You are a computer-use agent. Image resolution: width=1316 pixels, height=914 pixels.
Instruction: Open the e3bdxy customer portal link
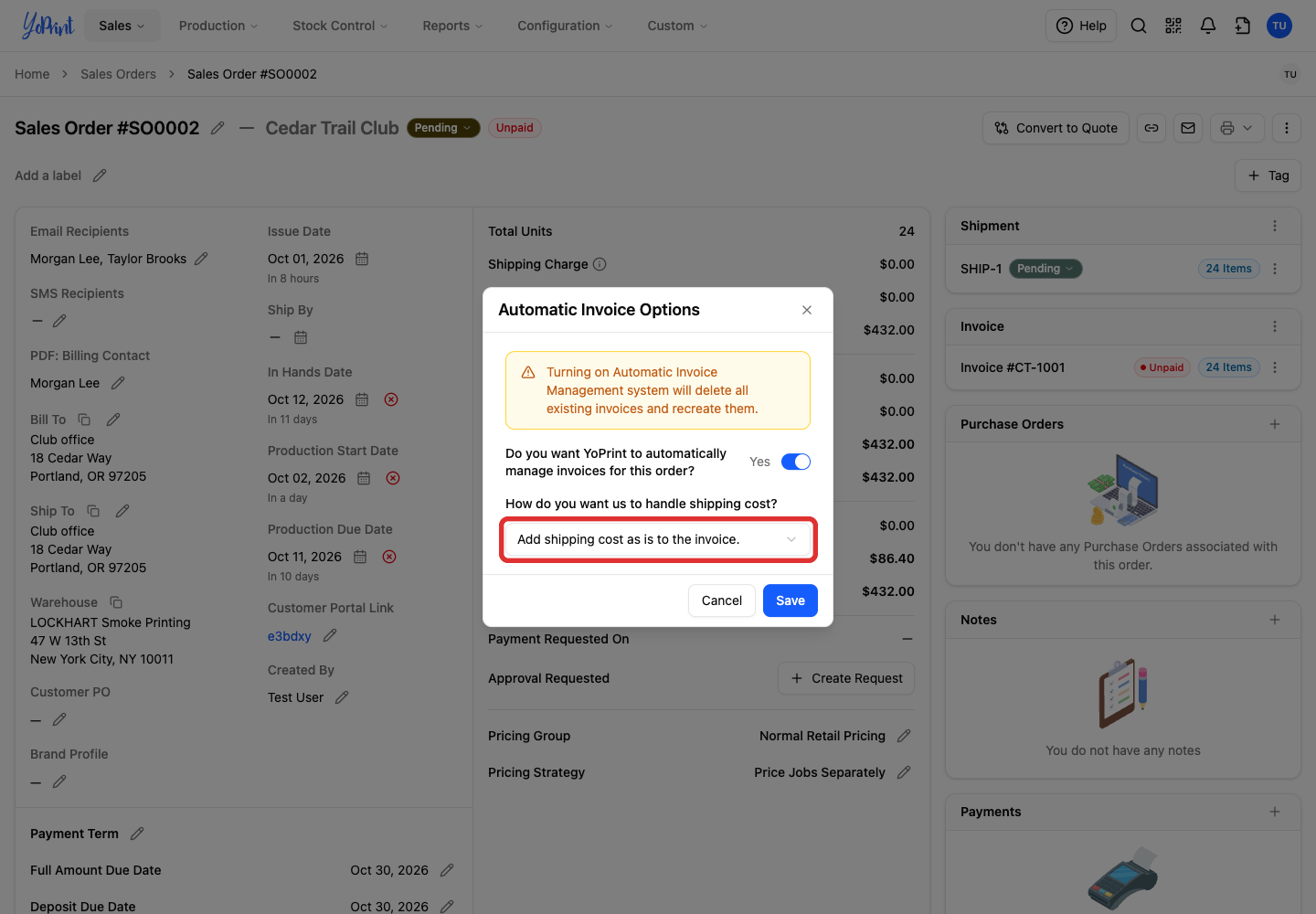[290, 636]
